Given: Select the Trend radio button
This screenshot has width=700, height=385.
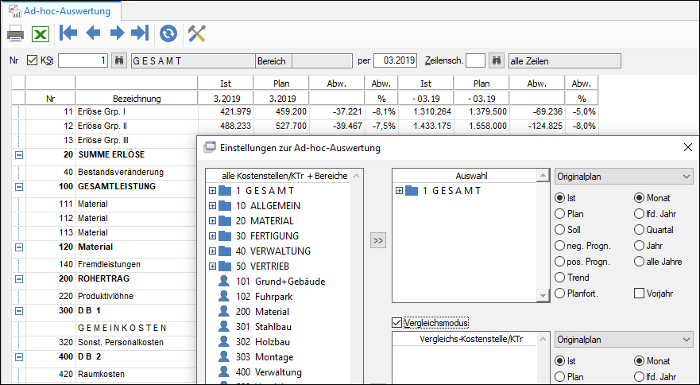Looking at the screenshot, I should 559,277.
